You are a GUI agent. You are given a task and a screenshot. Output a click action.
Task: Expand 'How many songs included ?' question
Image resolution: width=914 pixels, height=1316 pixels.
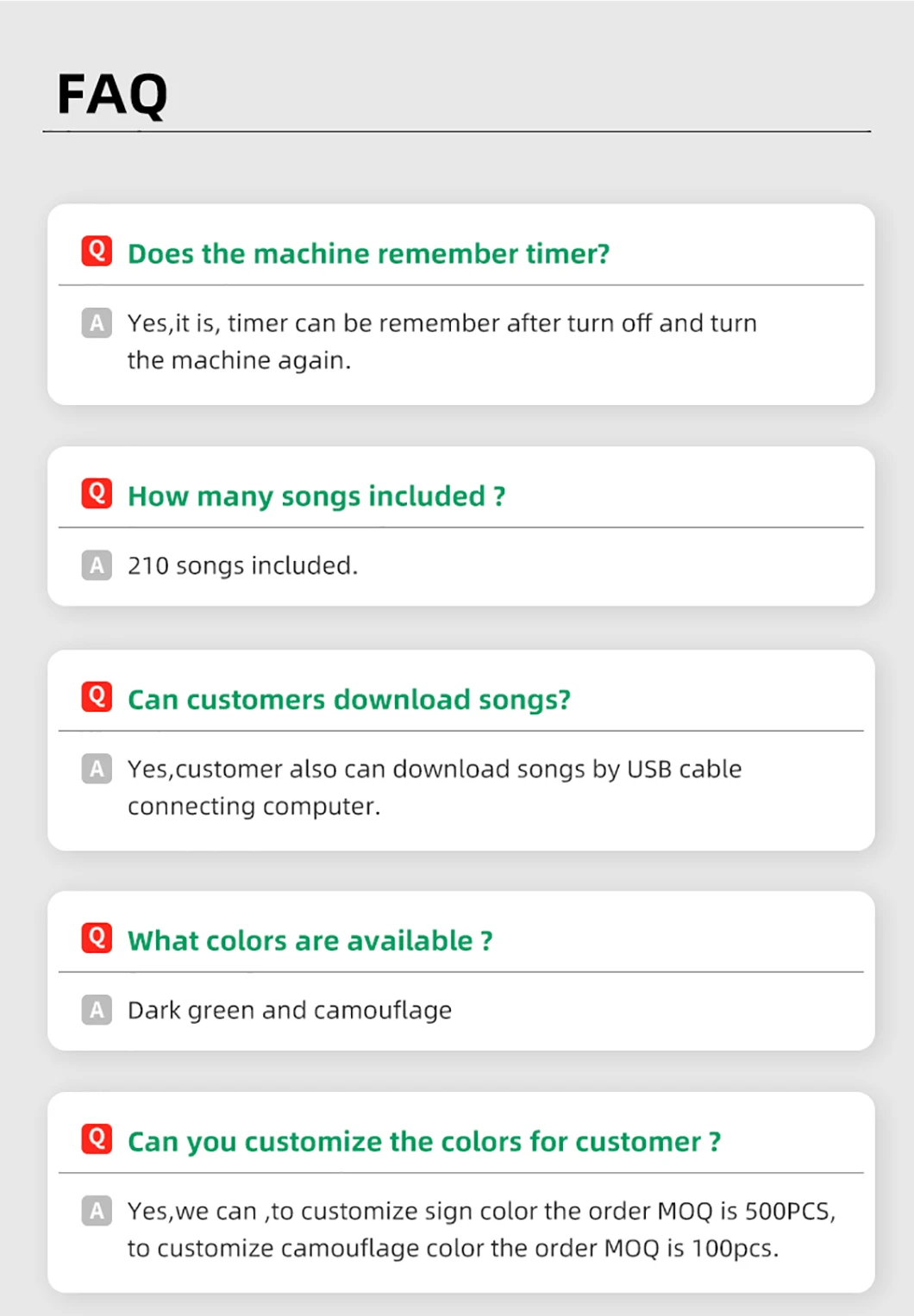click(316, 496)
